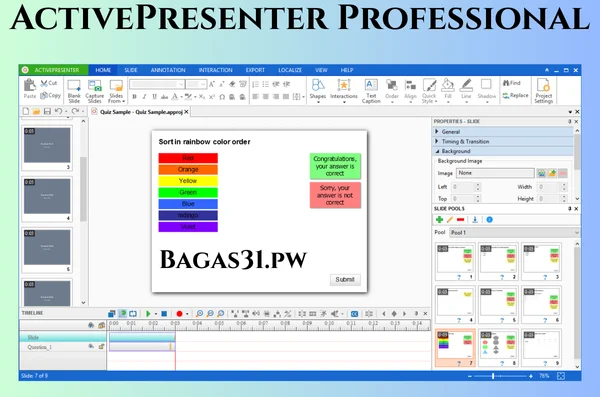600x397 pixels.
Task: Select slide 4 thumbnail in slide panel
Action: click(47, 199)
